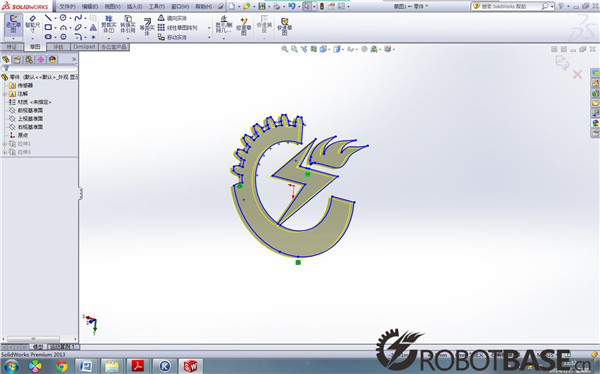The height and width of the screenshot is (374, 600).
Task: Switch to the 办公室产品 ribbon tab
Action: coord(114,47)
